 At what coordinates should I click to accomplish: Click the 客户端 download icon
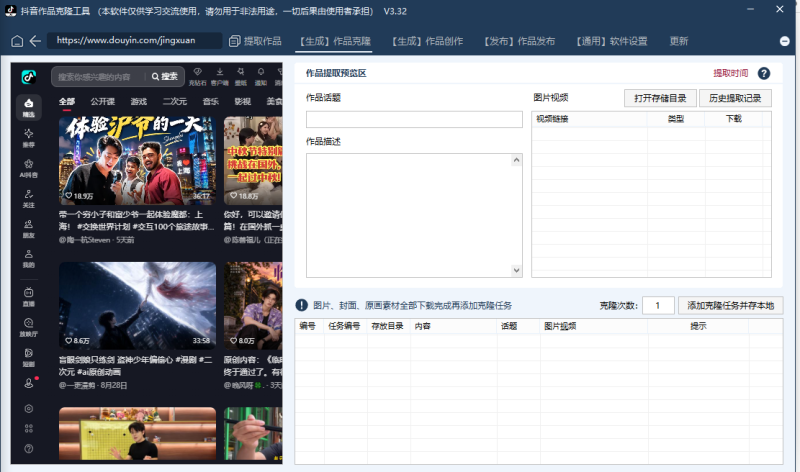[x=219, y=76]
